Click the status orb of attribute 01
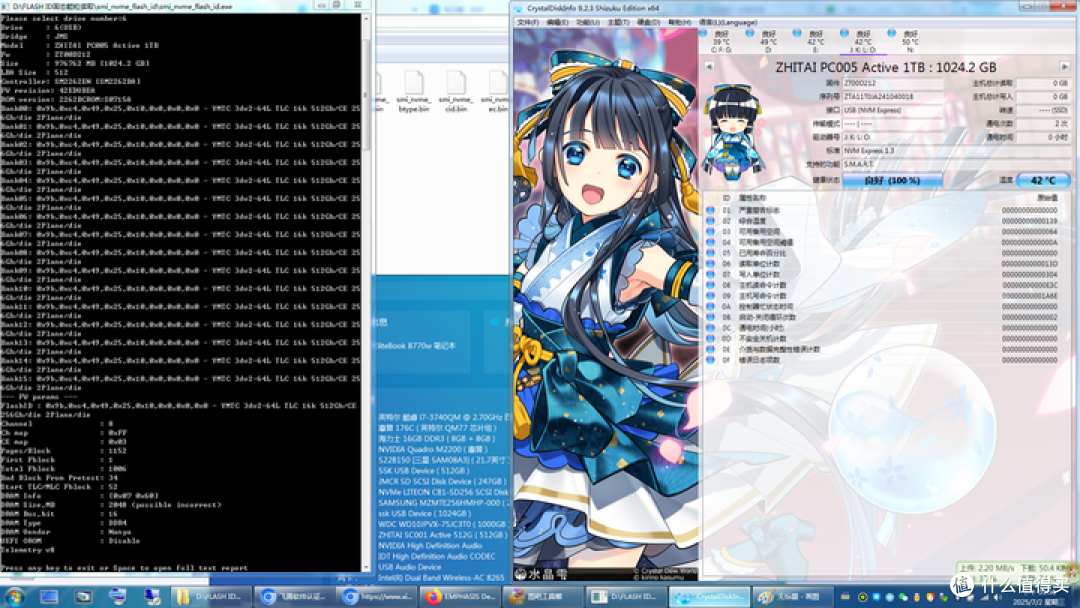 (x=711, y=210)
